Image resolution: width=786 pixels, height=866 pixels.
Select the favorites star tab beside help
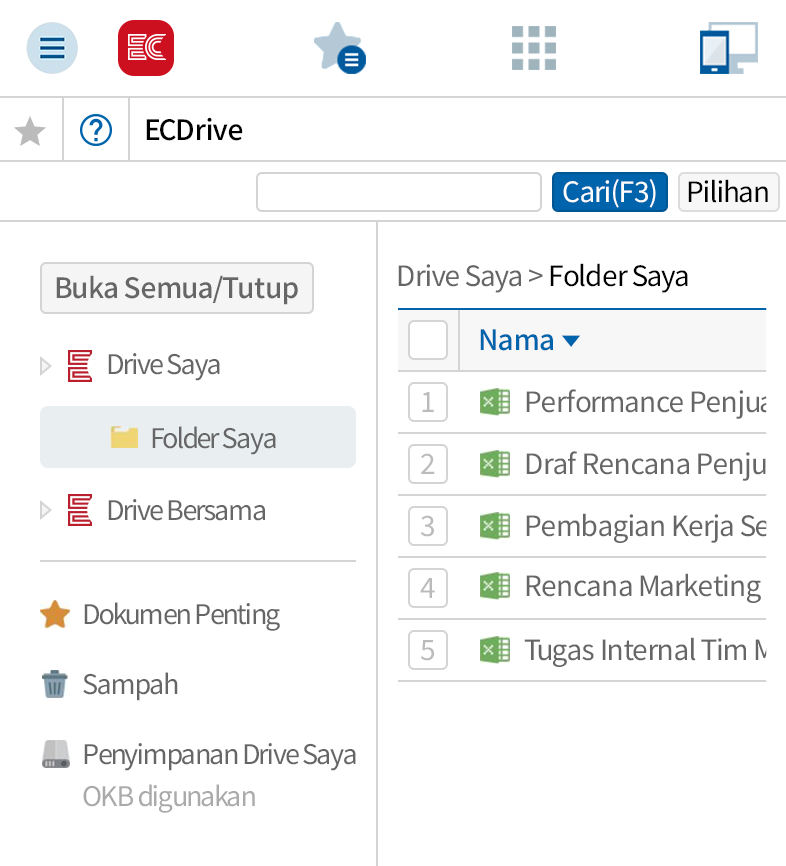tap(30, 129)
